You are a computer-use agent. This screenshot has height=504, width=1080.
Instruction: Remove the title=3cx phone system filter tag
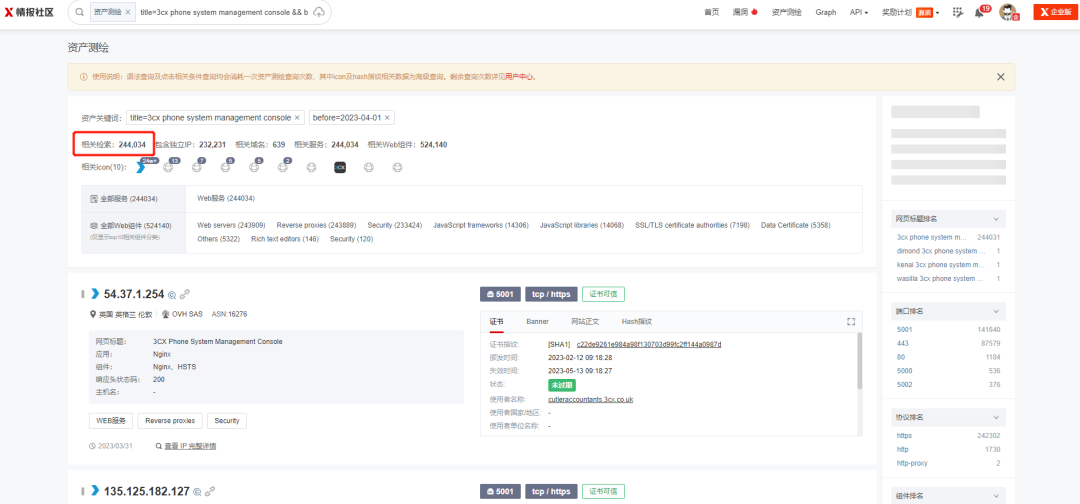(x=297, y=118)
